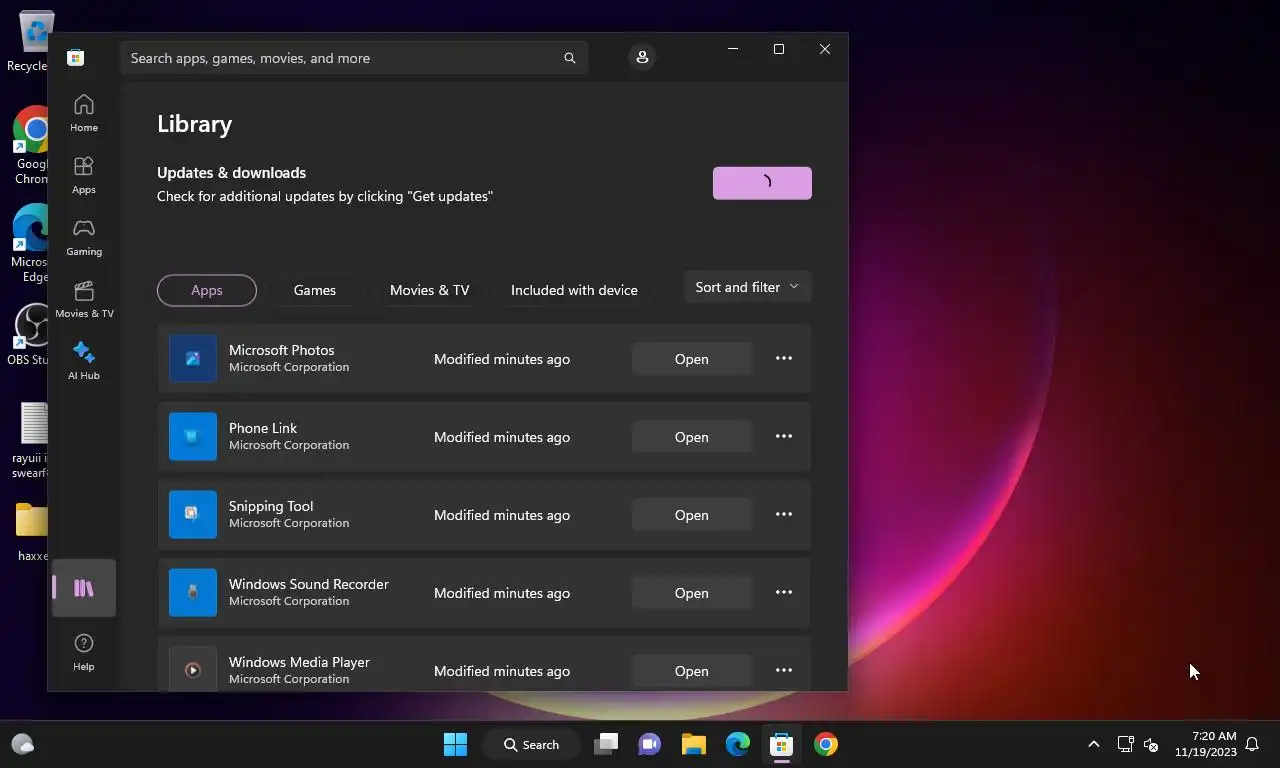The height and width of the screenshot is (768, 1280).
Task: Select Recycle Bin on desktop
Action: [x=30, y=42]
